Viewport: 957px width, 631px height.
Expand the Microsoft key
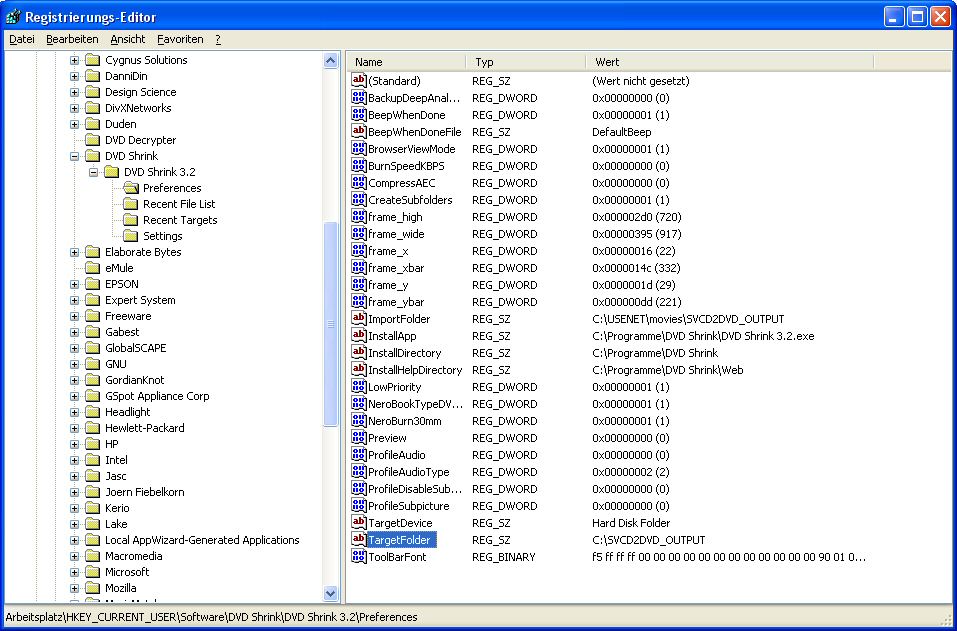pyautogui.click(x=74, y=572)
